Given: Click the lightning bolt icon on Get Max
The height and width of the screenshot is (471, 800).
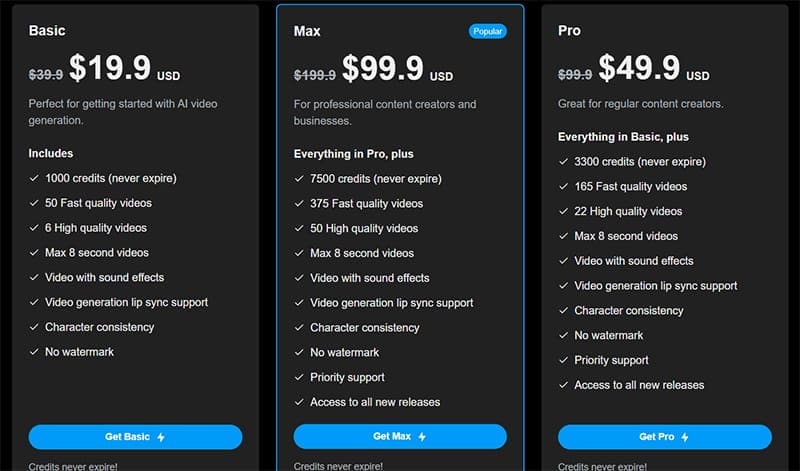Looking at the screenshot, I should [422, 437].
